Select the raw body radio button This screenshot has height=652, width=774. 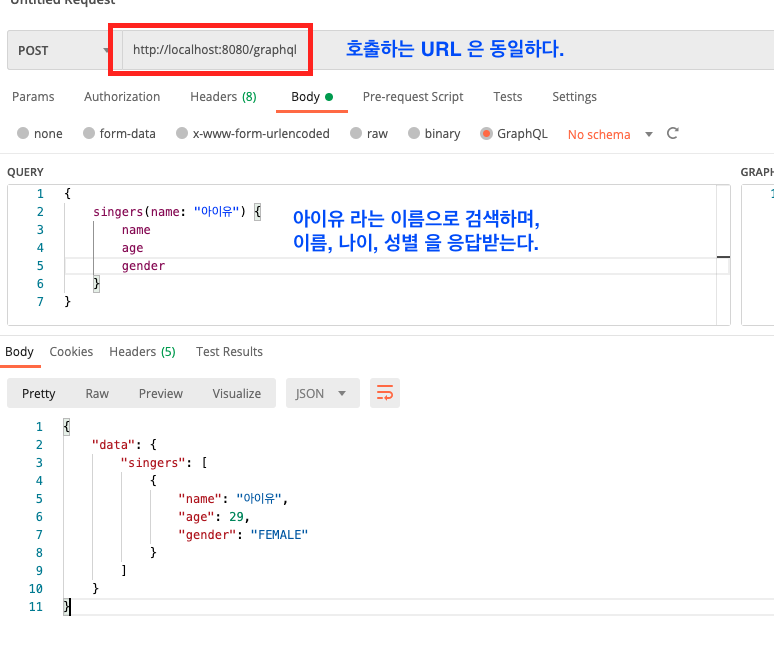(x=356, y=133)
